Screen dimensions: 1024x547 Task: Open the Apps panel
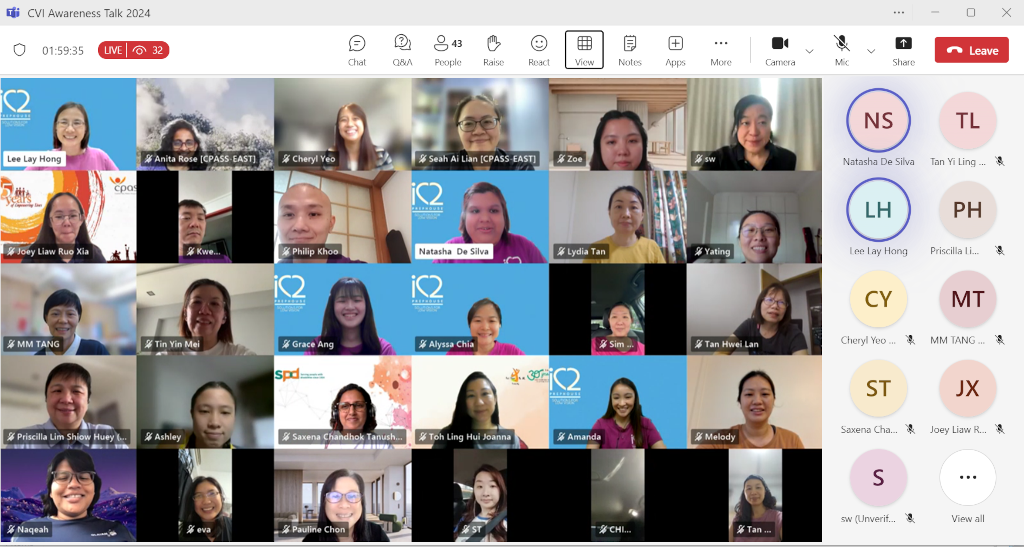pos(675,50)
